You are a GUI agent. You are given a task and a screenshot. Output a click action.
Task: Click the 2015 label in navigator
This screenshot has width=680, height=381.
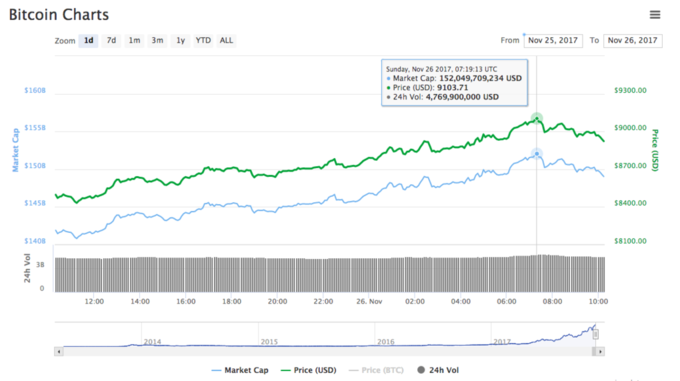269,342
